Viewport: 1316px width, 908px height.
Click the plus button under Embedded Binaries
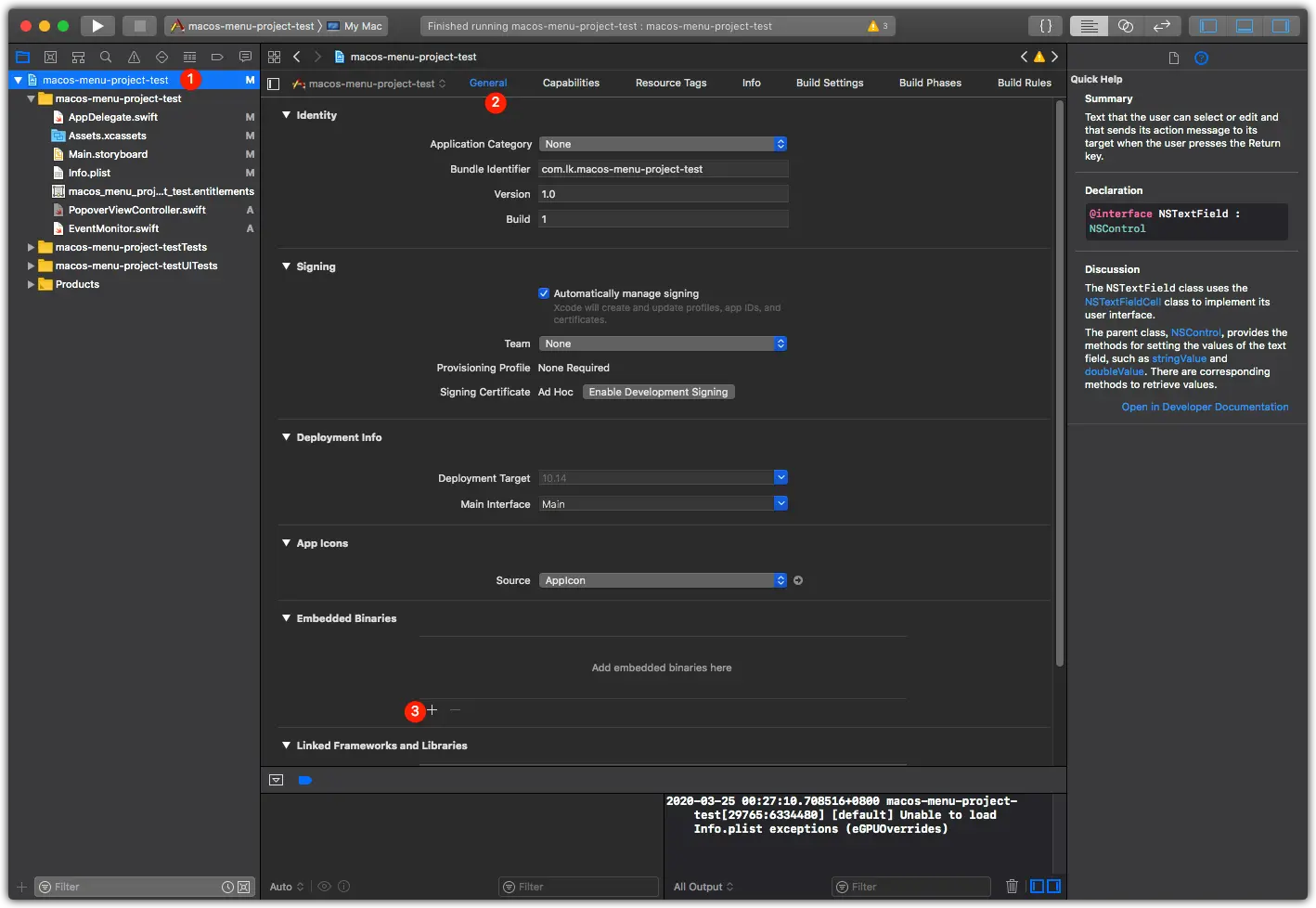(x=432, y=710)
